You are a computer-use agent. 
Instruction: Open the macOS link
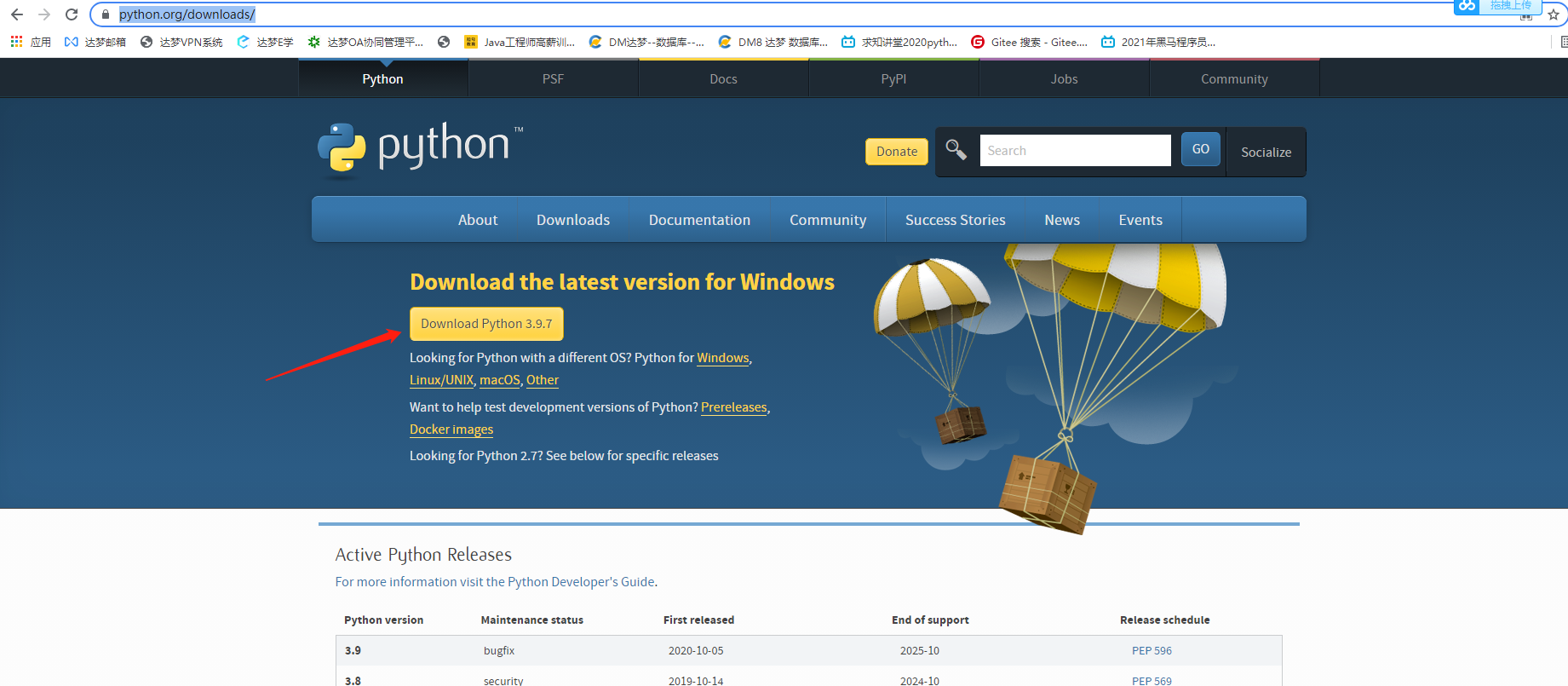point(500,380)
